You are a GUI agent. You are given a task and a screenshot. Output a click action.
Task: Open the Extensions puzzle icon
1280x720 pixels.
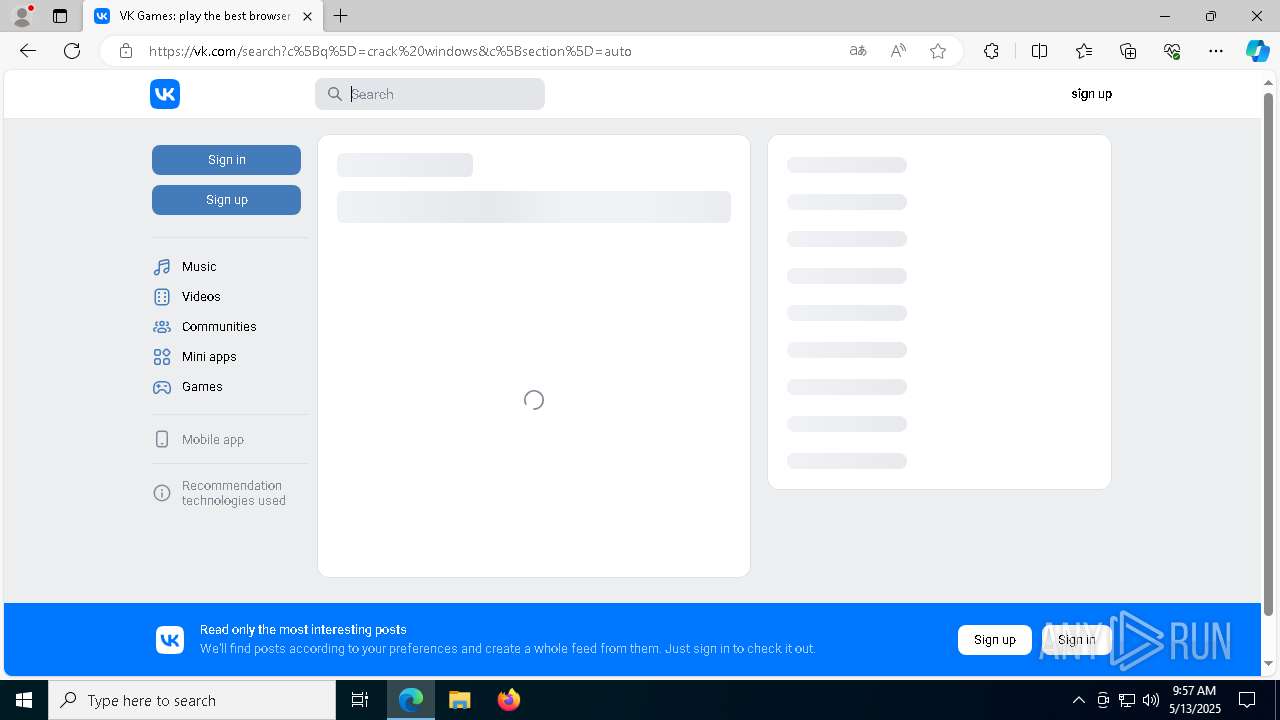coord(991,51)
